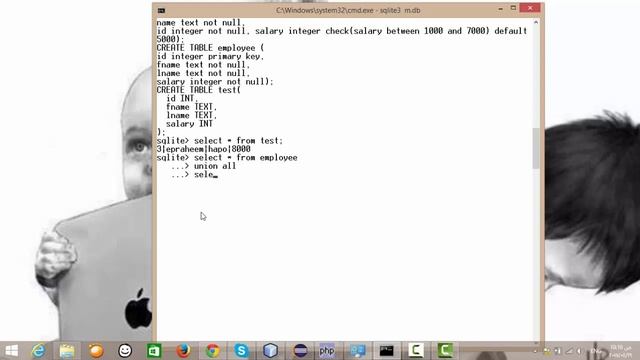Click the 'id integer primary key,' line
Image resolution: width=640 pixels, height=360 pixels.
click(x=210, y=56)
